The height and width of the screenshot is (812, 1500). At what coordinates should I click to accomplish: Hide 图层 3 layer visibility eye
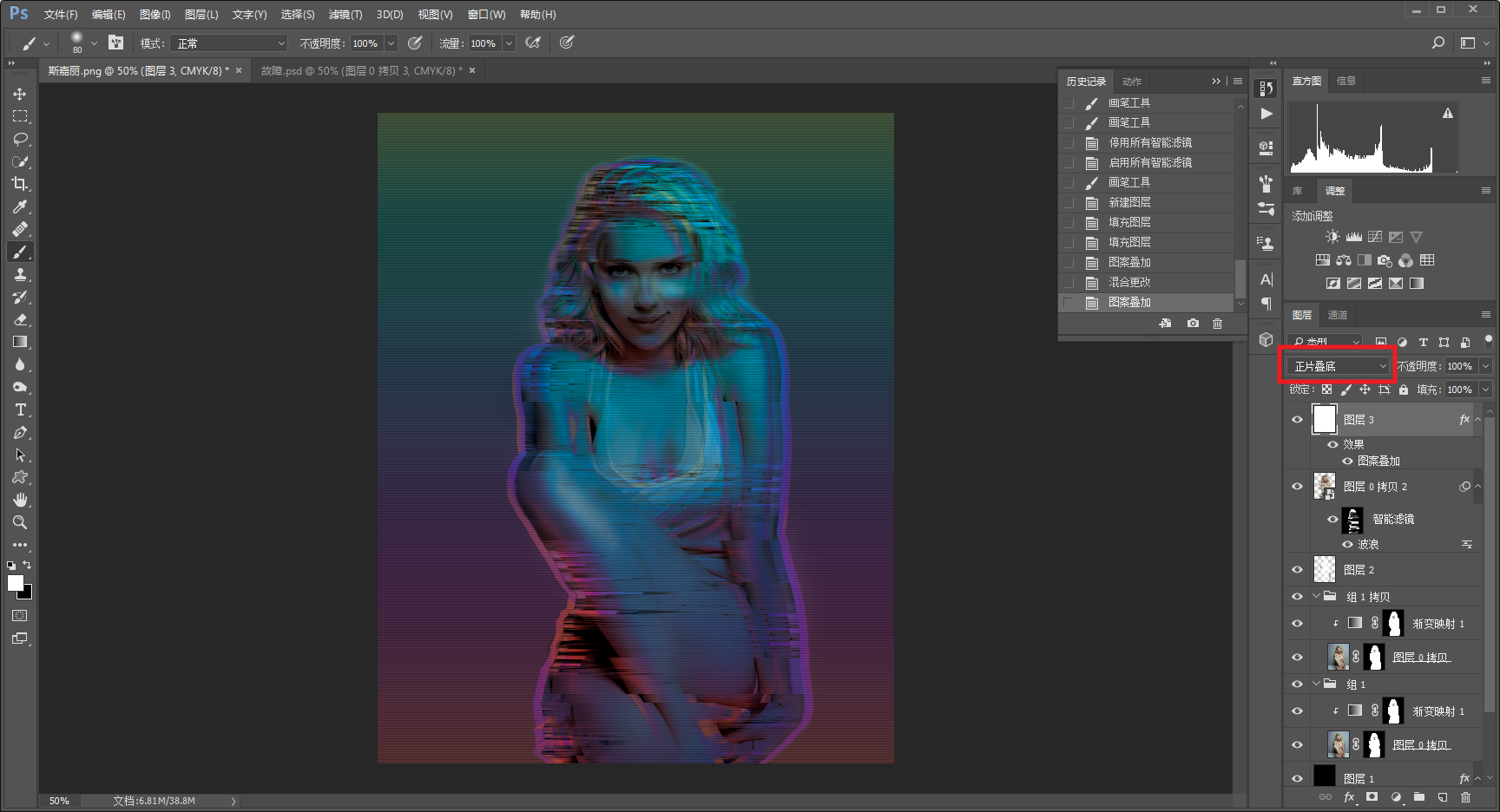(x=1297, y=420)
